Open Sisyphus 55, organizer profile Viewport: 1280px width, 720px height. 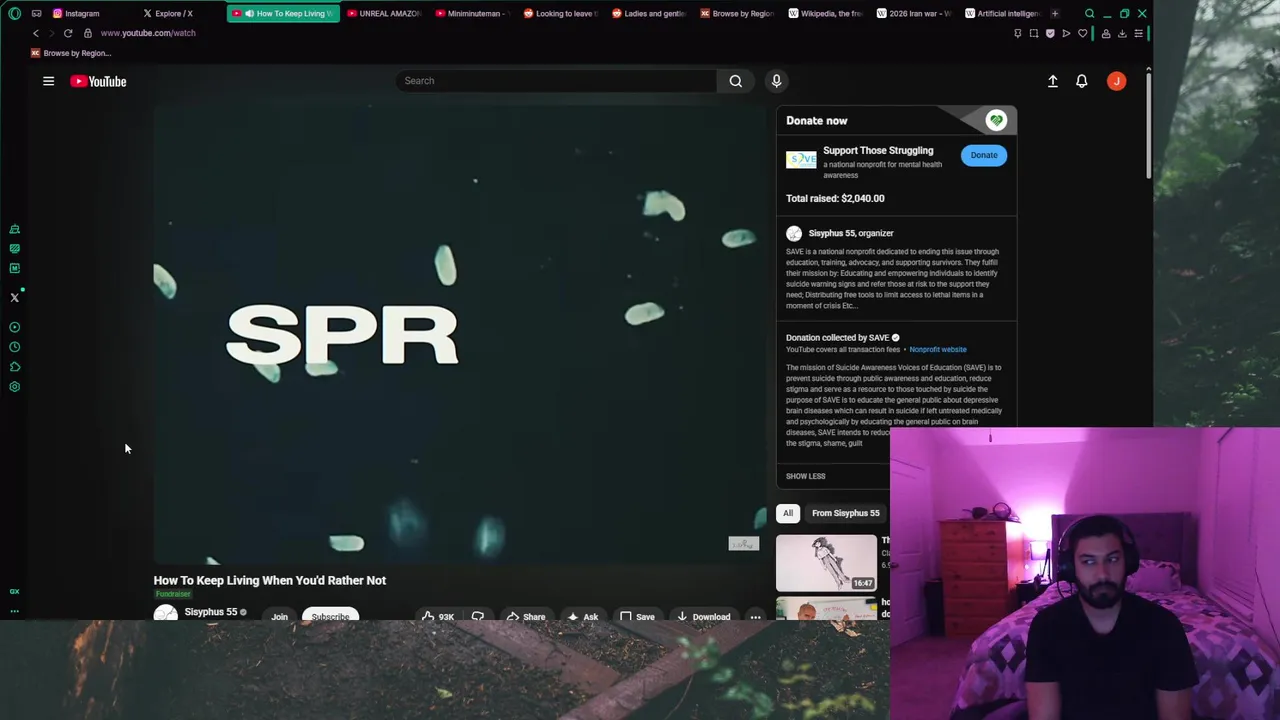(x=850, y=233)
